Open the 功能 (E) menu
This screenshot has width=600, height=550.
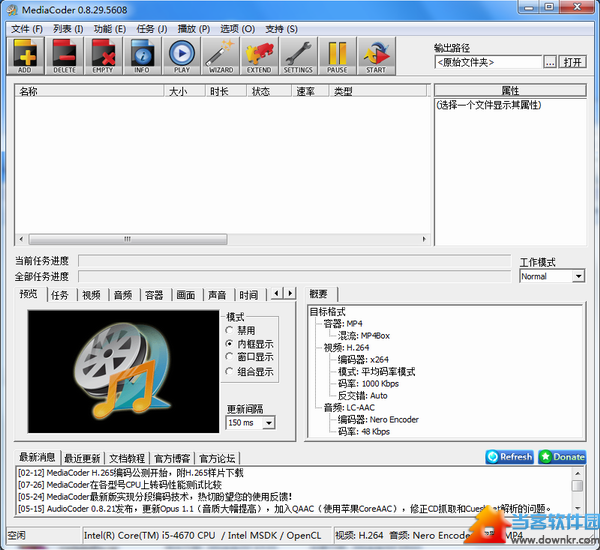coord(110,29)
